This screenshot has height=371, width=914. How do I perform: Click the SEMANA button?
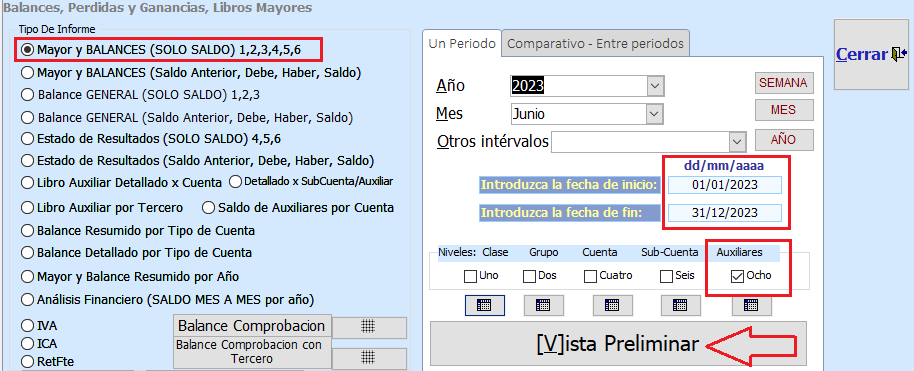coord(784,83)
